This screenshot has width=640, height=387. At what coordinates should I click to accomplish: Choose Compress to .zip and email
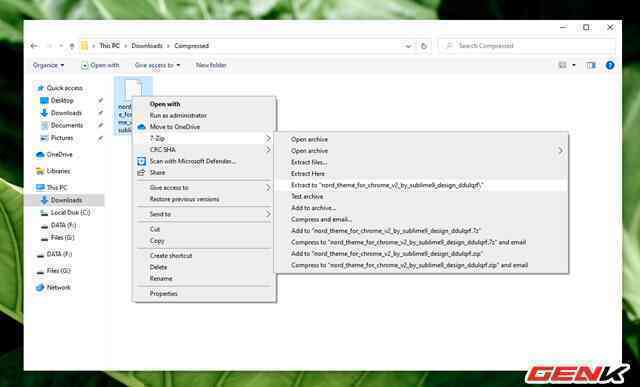[x=421, y=265]
